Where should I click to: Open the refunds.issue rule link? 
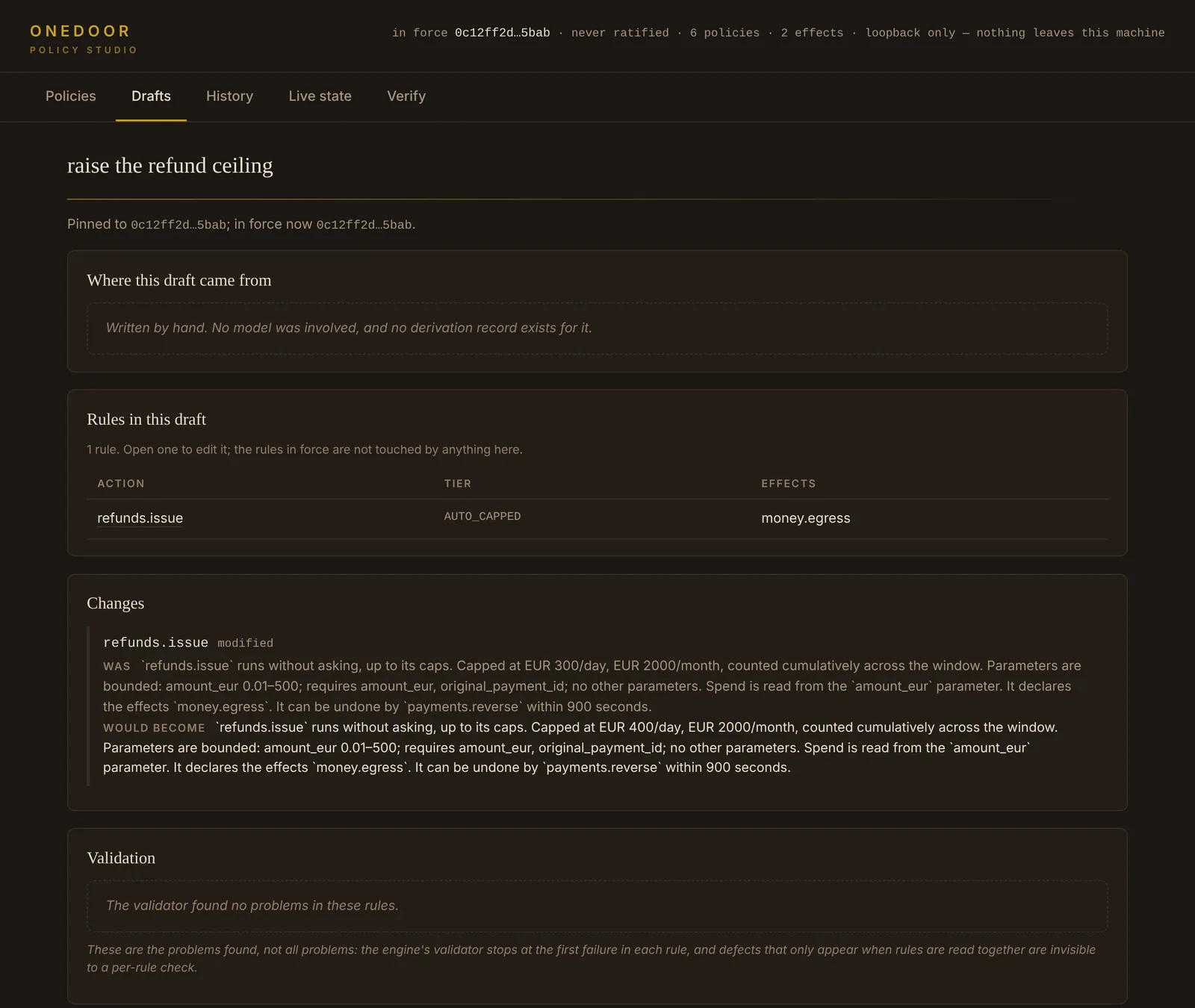[x=140, y=518]
